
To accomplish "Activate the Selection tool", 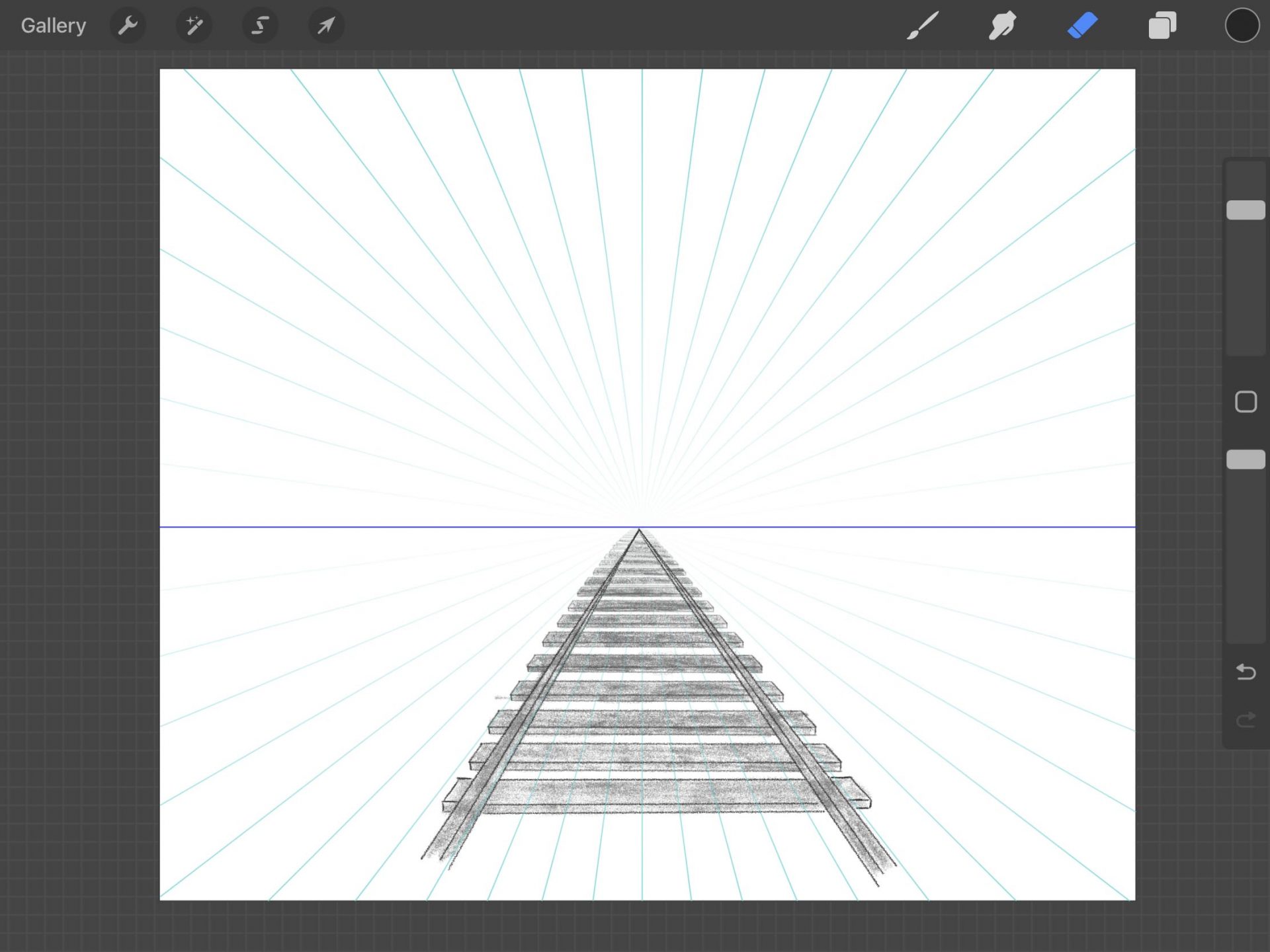I will [x=260, y=25].
